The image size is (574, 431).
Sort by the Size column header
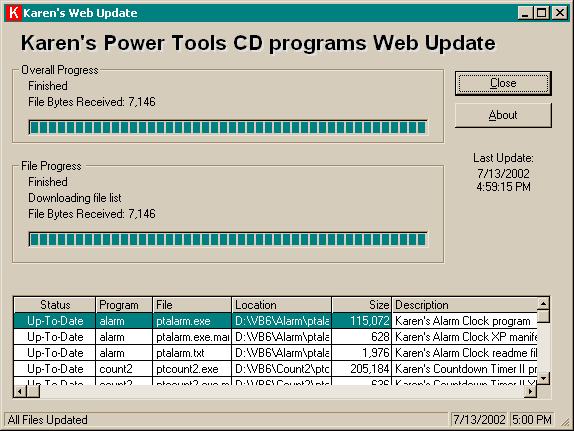(362, 305)
